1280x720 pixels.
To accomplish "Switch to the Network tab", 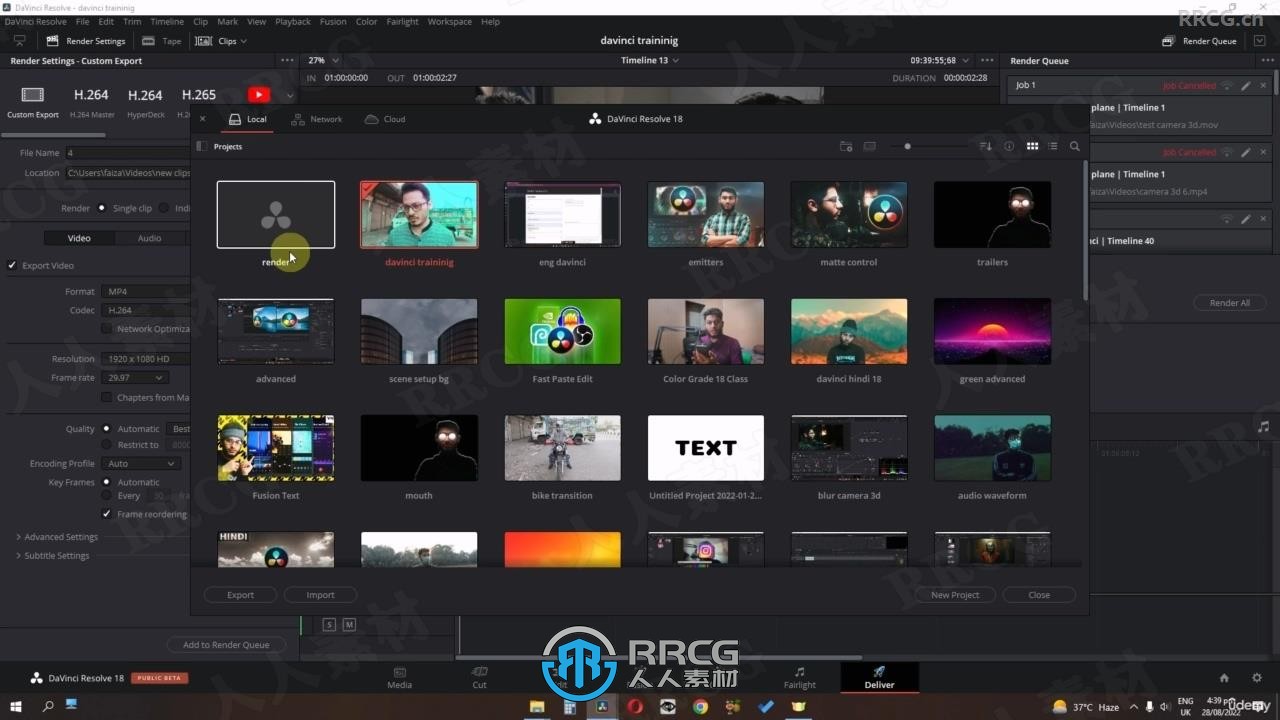I will [317, 119].
